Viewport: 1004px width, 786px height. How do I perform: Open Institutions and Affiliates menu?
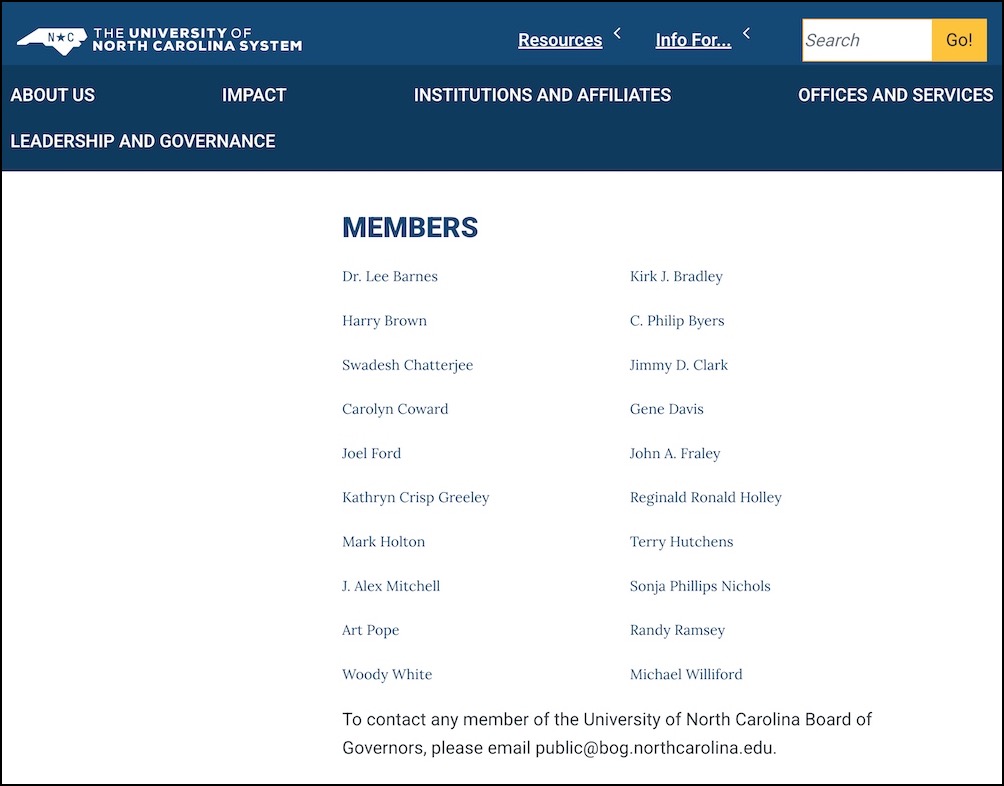[x=542, y=95]
